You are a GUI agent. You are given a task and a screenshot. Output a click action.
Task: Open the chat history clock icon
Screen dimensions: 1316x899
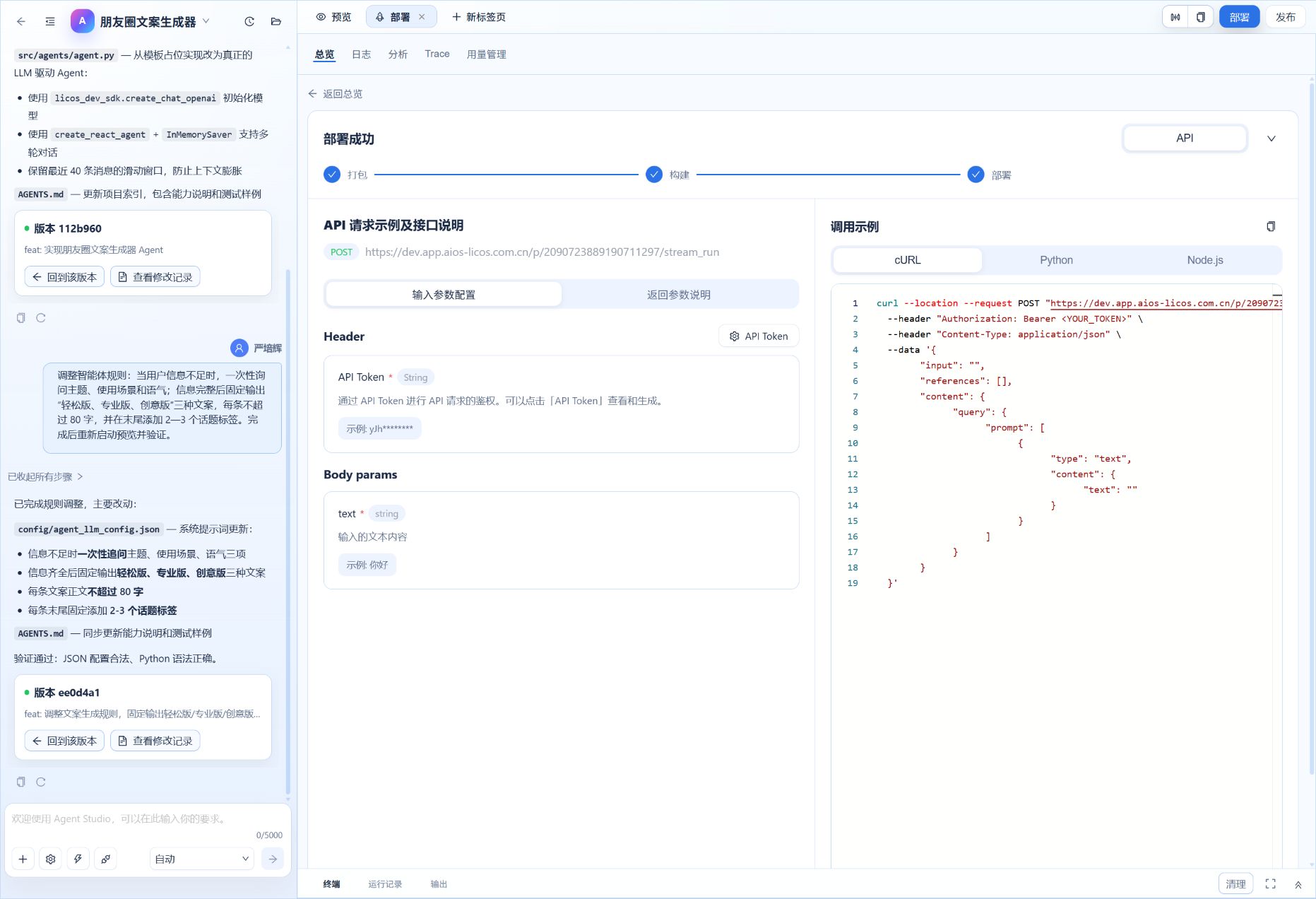click(x=249, y=21)
